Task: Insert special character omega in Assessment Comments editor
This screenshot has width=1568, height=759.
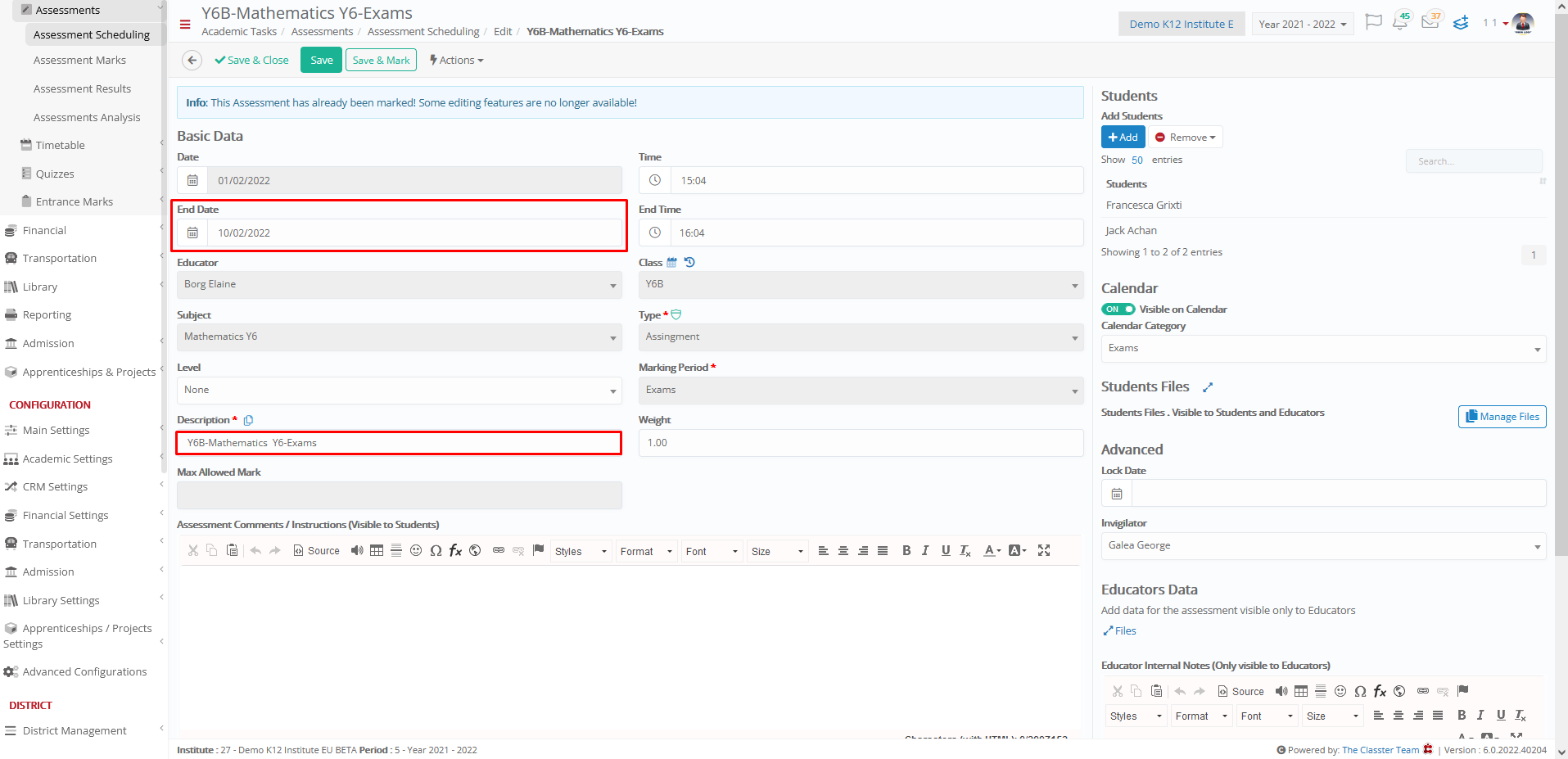Action: point(436,550)
